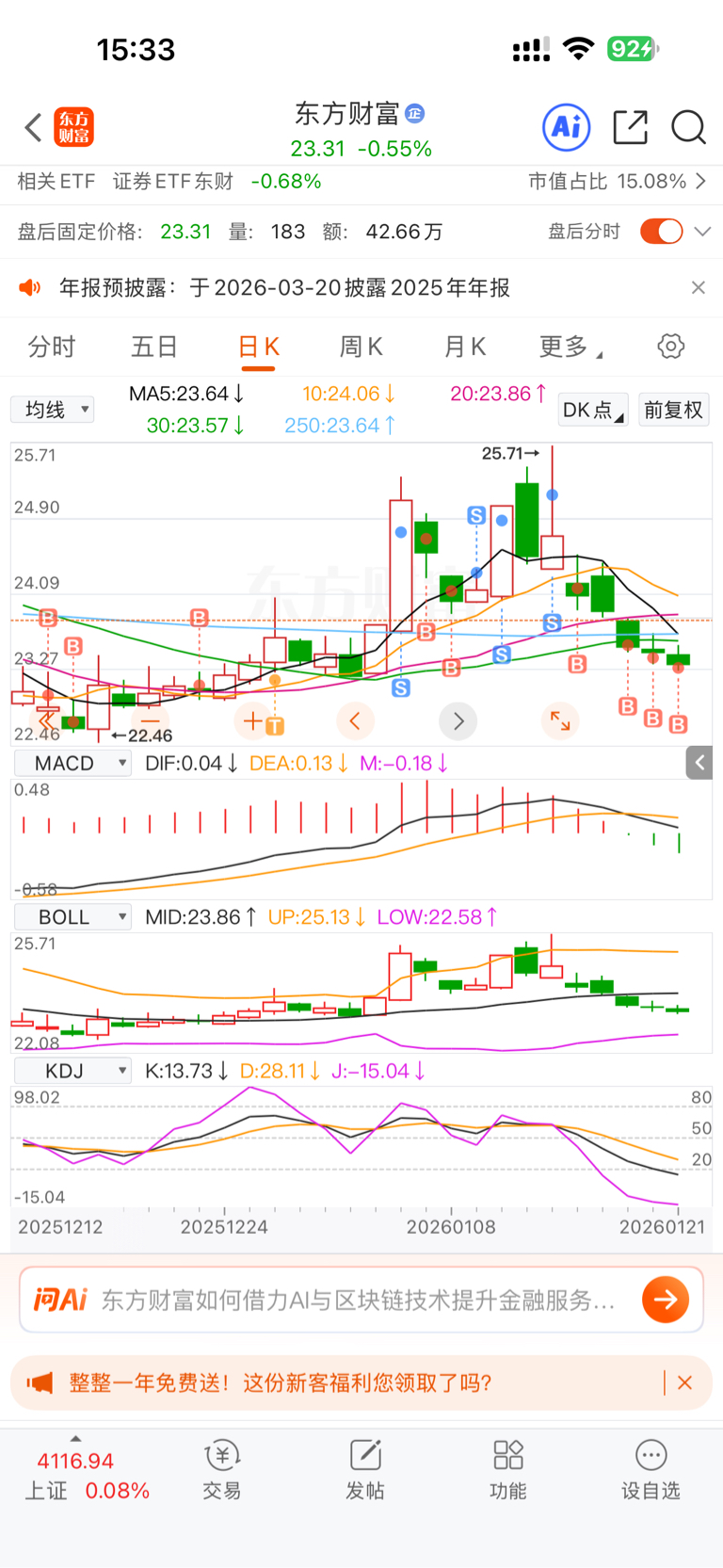Switch to the 周K tab

coord(361,347)
